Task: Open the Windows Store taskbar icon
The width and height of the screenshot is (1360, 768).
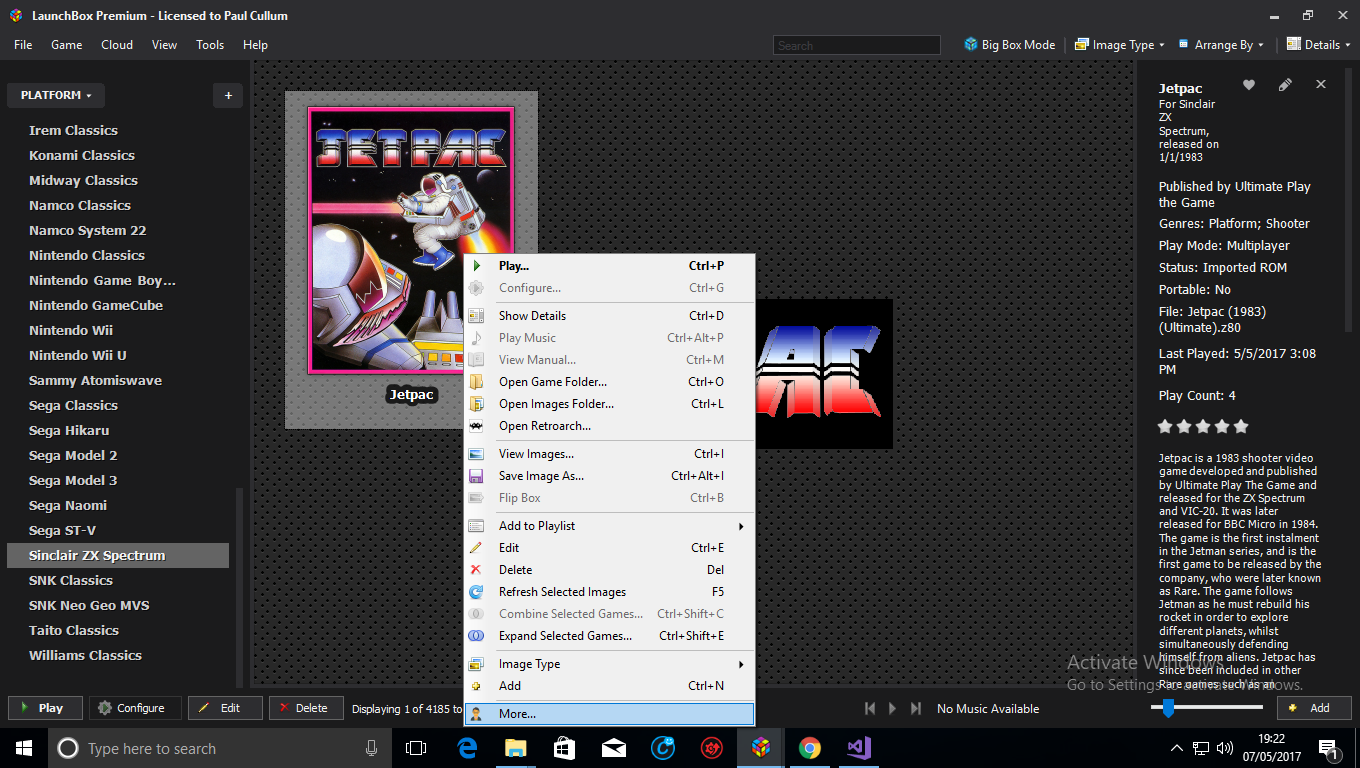Action: coord(565,748)
